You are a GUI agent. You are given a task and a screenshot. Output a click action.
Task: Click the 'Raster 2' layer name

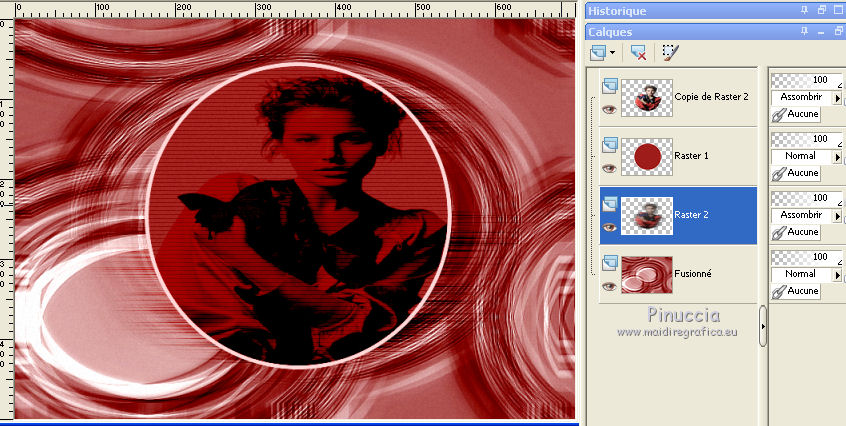point(691,215)
